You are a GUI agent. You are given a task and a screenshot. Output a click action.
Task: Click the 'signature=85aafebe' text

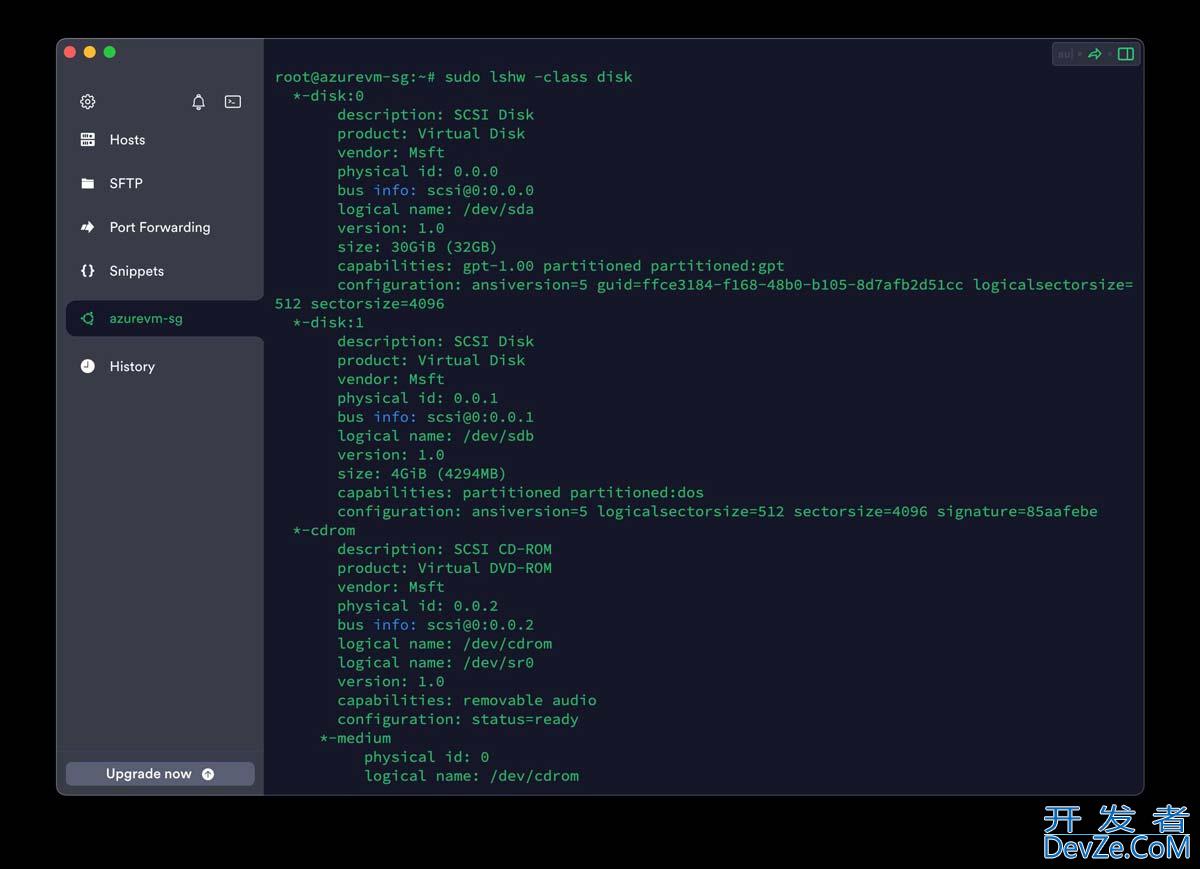[x=1017, y=512]
